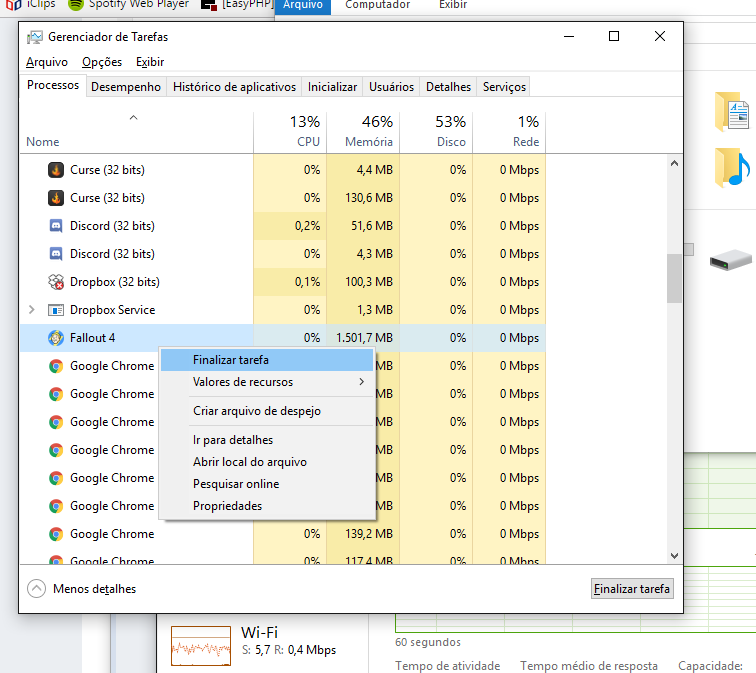The image size is (756, 673).
Task: Click the Arquivo ribbon tab in the background window
Action: (303, 5)
